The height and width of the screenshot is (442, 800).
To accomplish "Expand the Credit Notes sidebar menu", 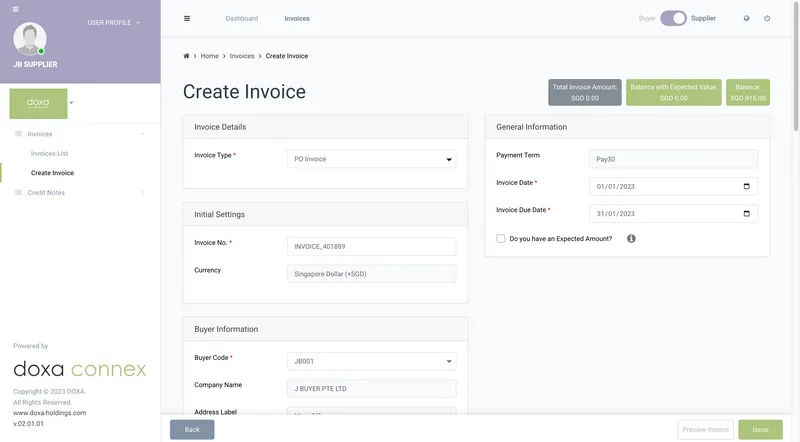I will 80,192.
